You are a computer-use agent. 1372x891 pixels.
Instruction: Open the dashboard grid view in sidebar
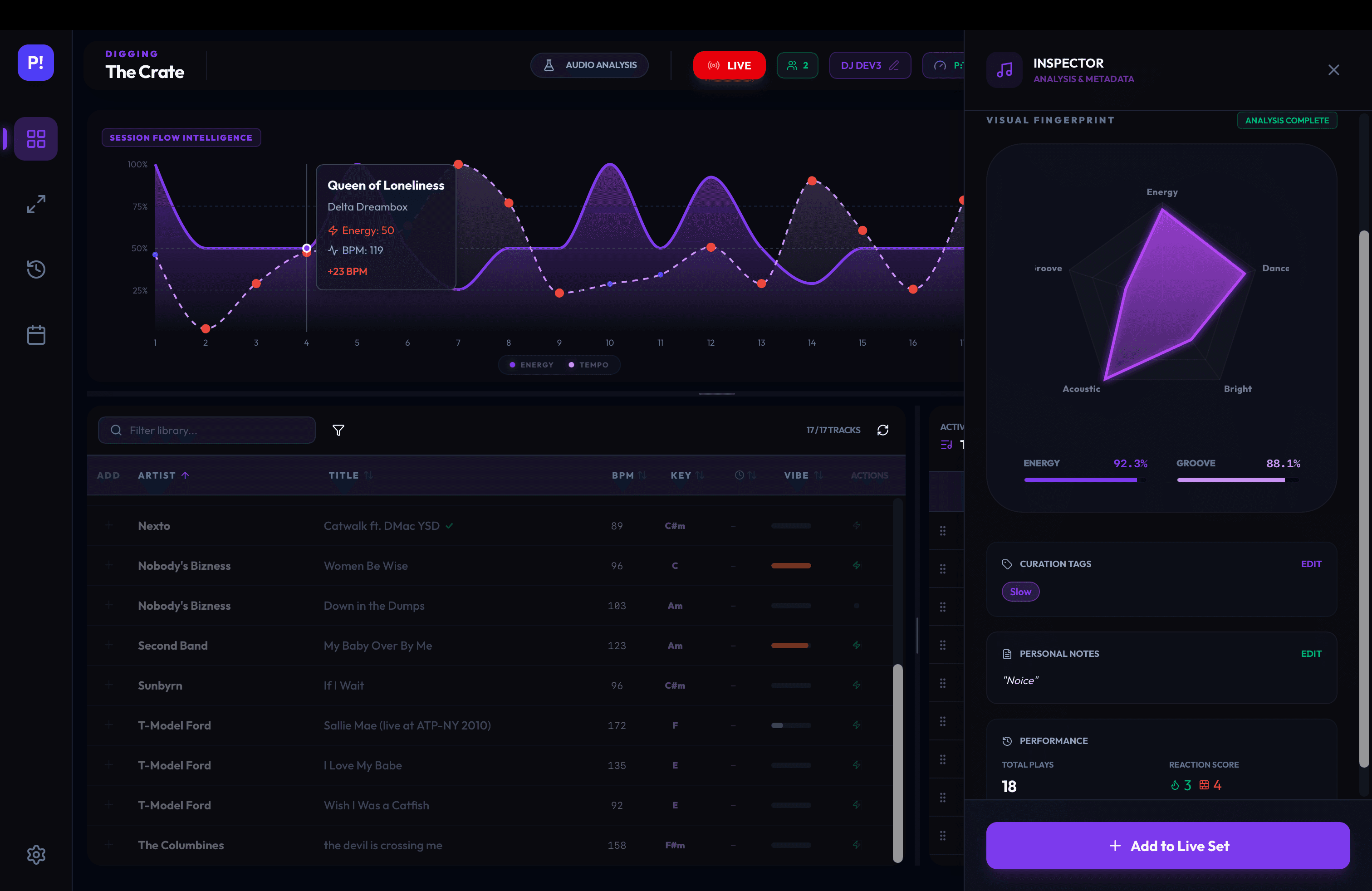(36, 139)
